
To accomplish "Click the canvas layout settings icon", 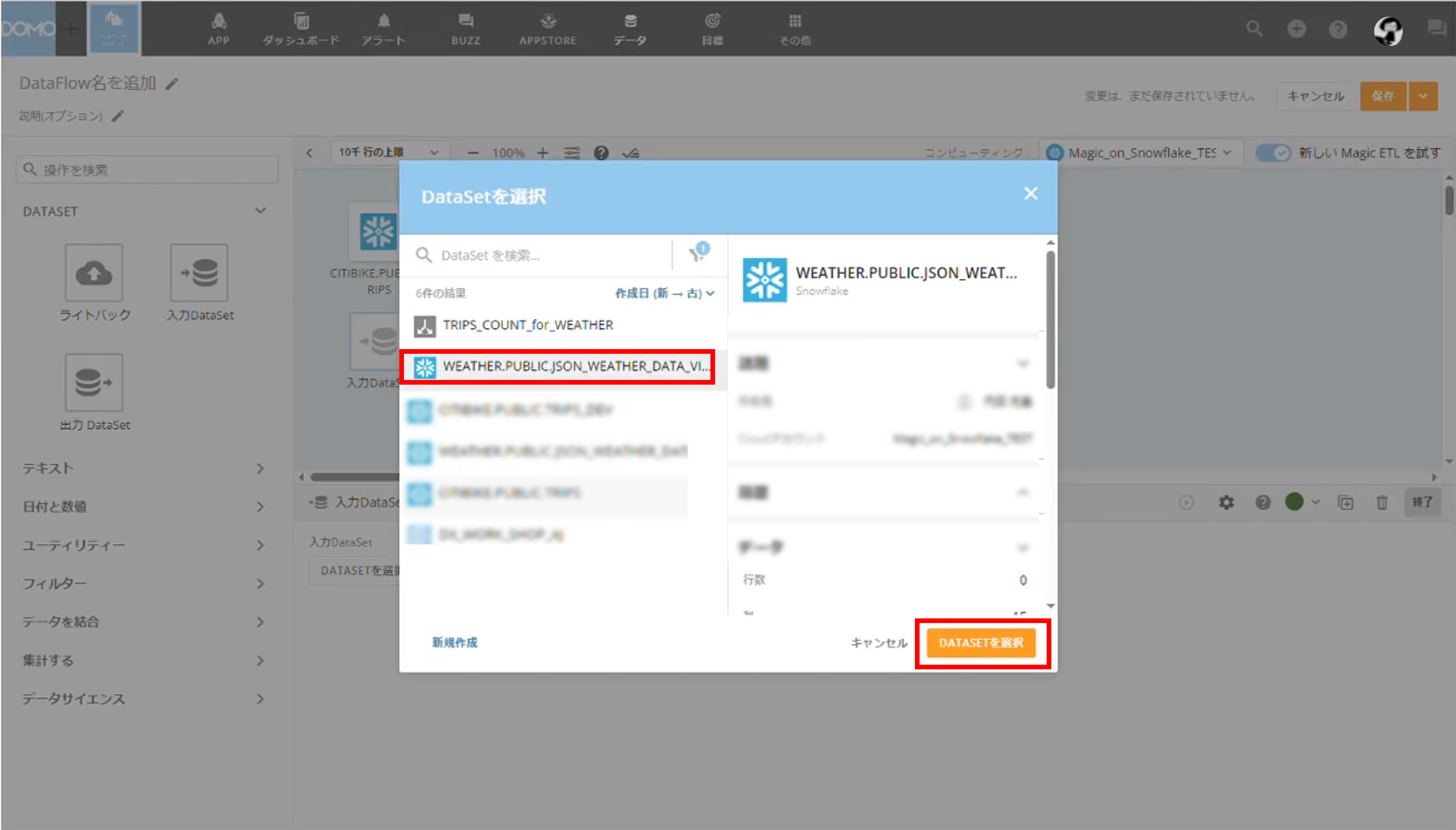I will pyautogui.click(x=572, y=153).
